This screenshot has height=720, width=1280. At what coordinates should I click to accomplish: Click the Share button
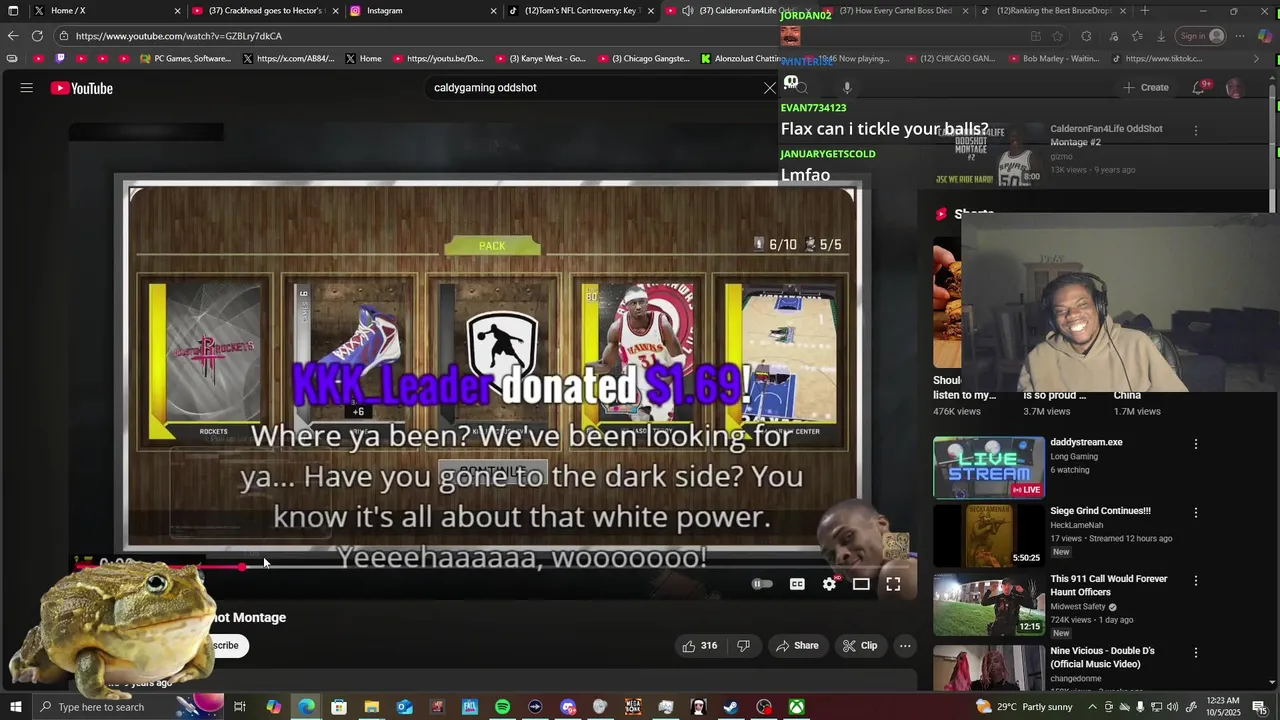click(x=797, y=646)
